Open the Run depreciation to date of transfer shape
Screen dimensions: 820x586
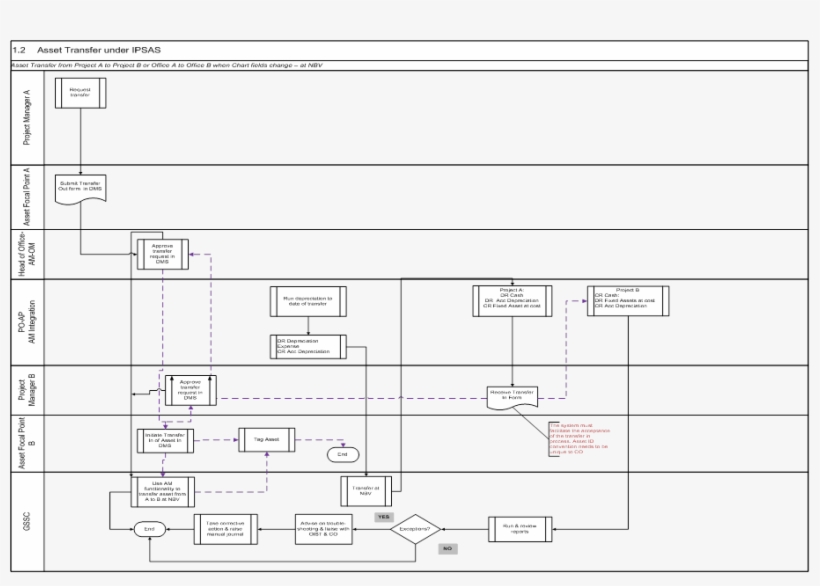[308, 301]
